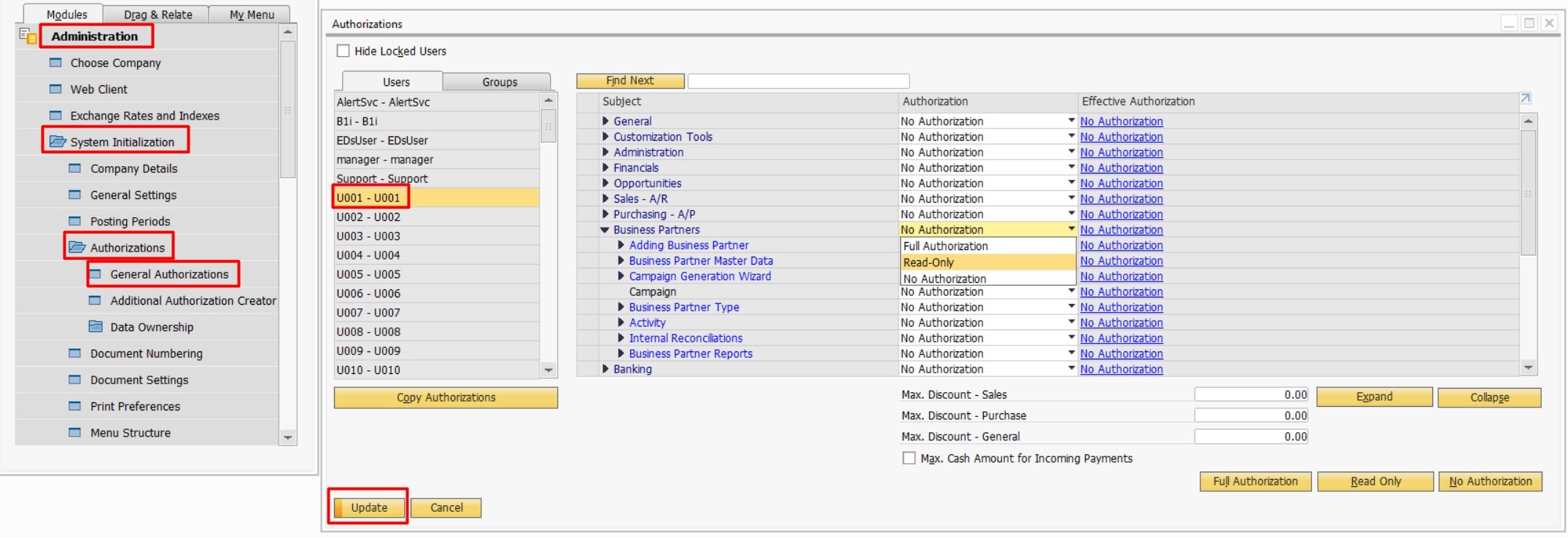The width and height of the screenshot is (1568, 538).
Task: Select user U002 - U002
Action: coord(437,217)
